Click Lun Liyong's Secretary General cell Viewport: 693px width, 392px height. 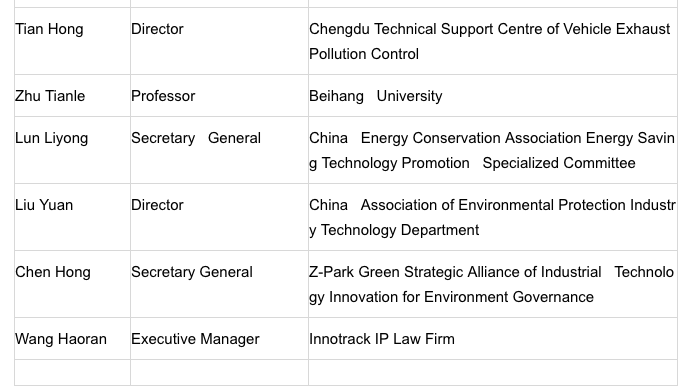pos(219,150)
